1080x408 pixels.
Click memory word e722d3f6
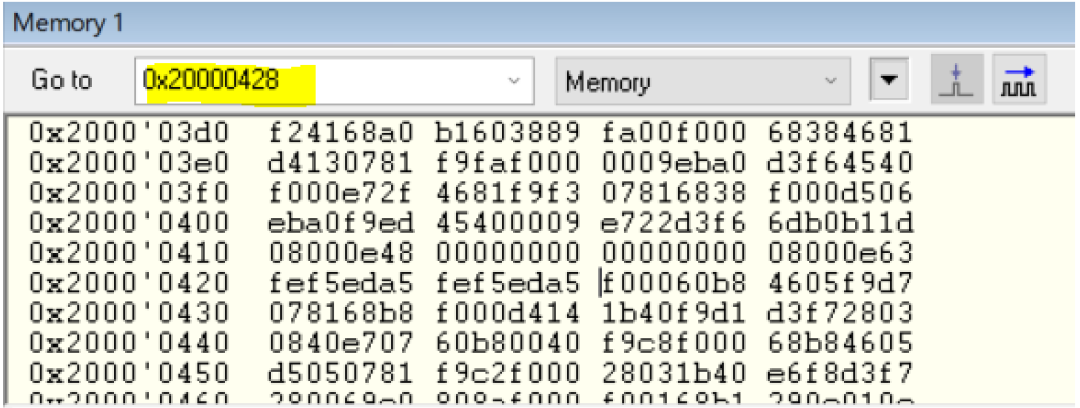(x=674, y=222)
